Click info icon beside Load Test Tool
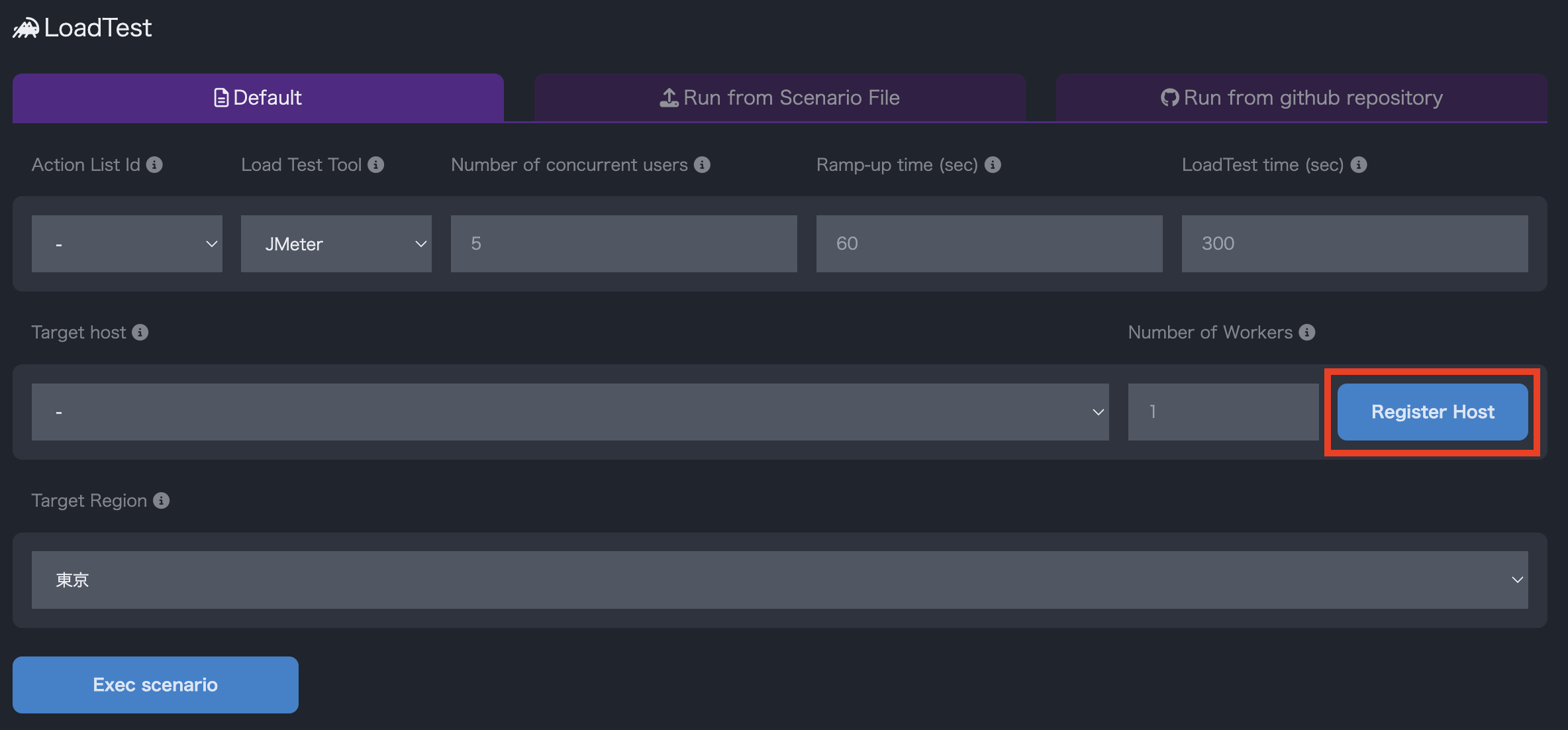1568x730 pixels. (x=376, y=165)
